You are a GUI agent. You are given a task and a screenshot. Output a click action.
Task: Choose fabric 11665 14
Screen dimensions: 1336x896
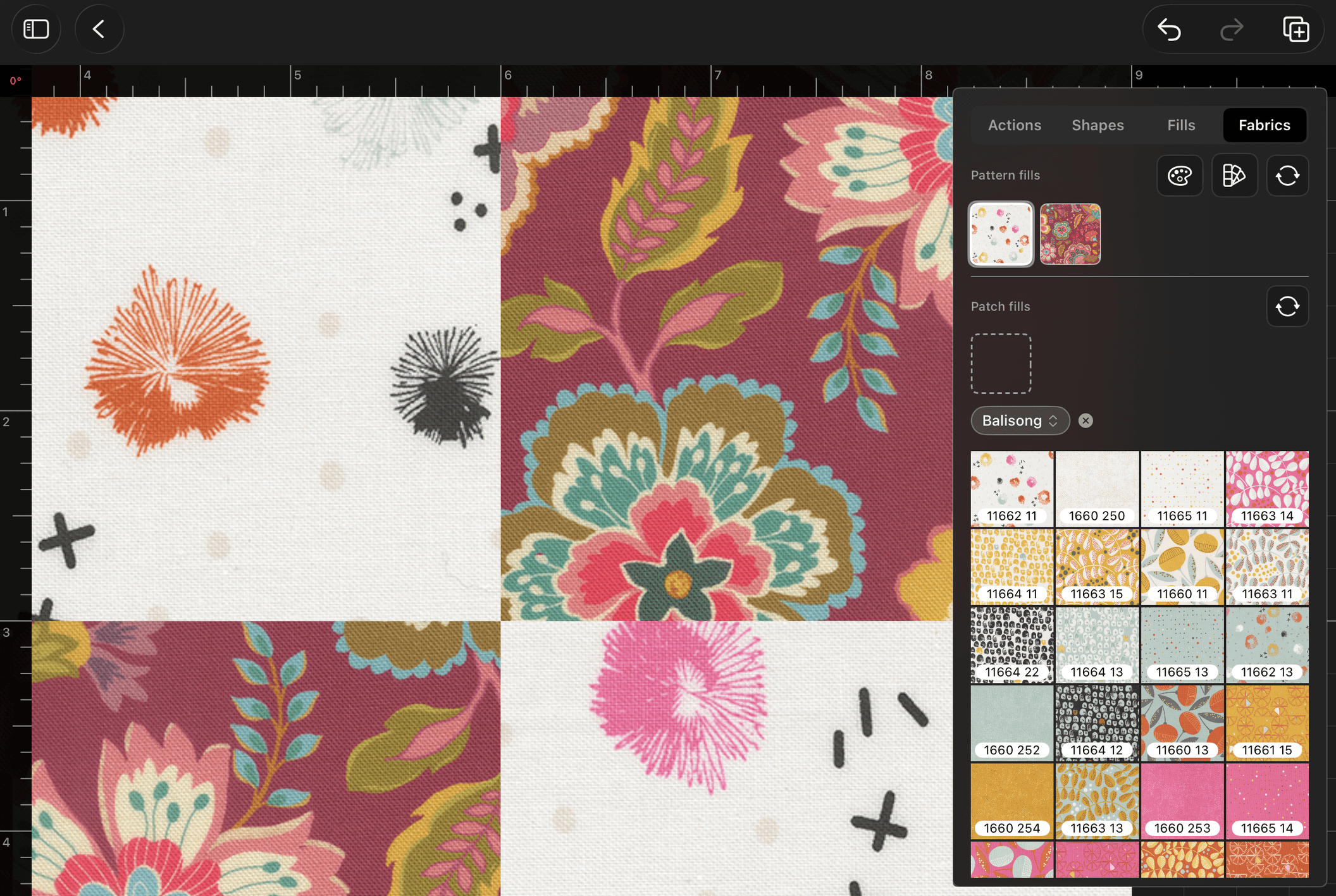click(x=1267, y=801)
